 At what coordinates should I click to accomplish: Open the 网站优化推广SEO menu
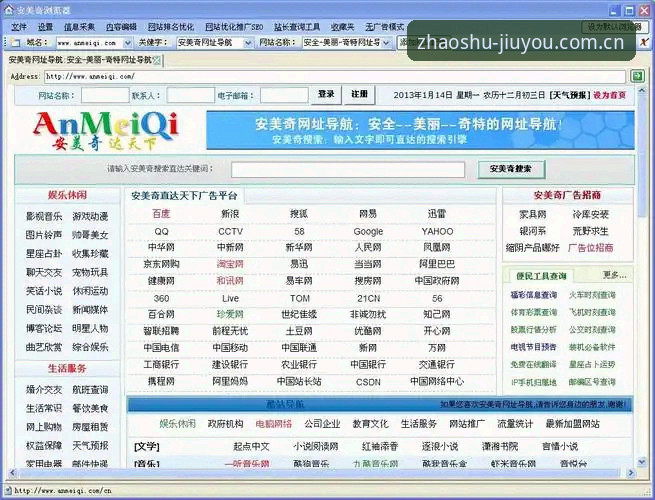pos(234,27)
